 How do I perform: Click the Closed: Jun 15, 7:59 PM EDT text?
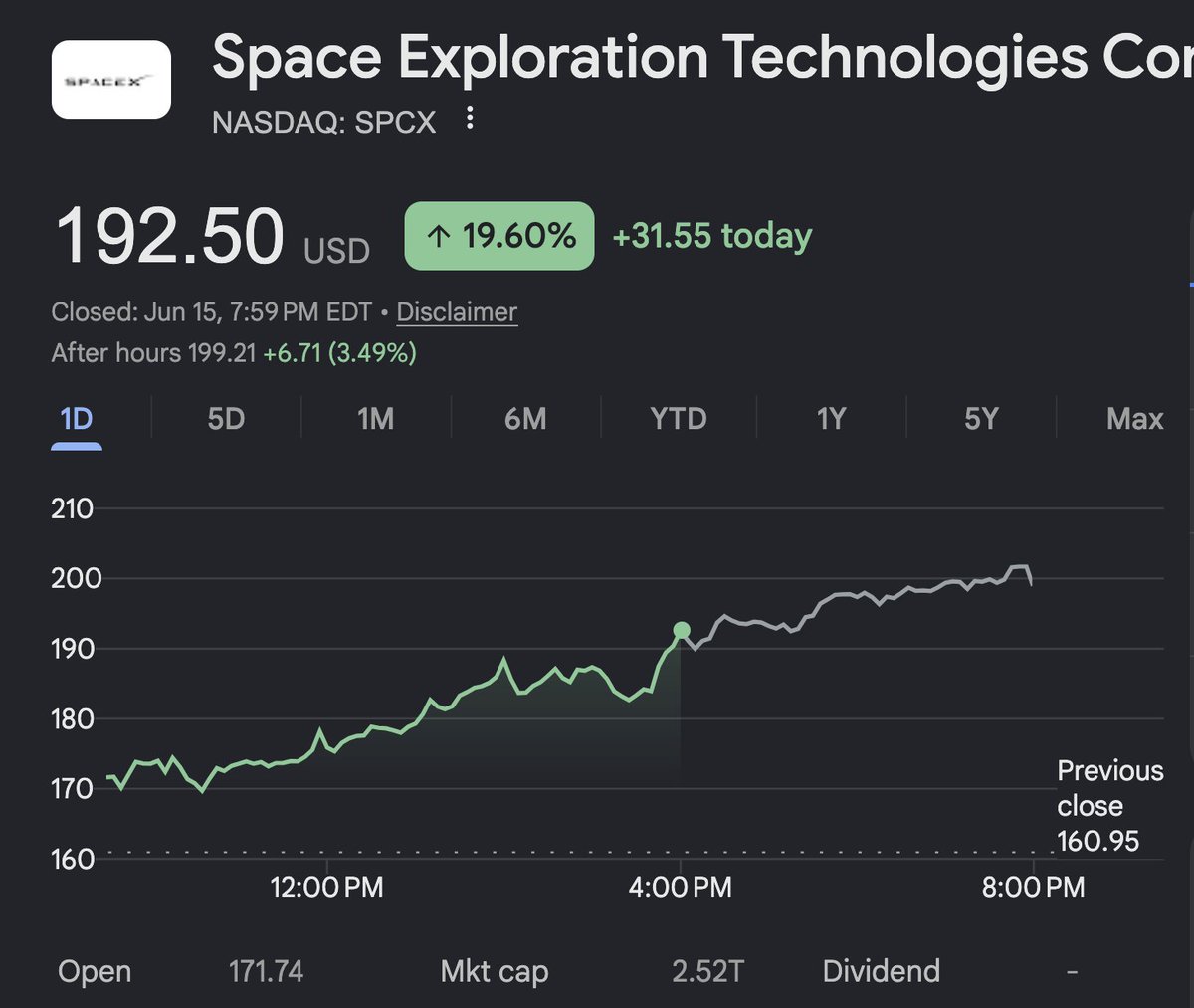[x=212, y=311]
